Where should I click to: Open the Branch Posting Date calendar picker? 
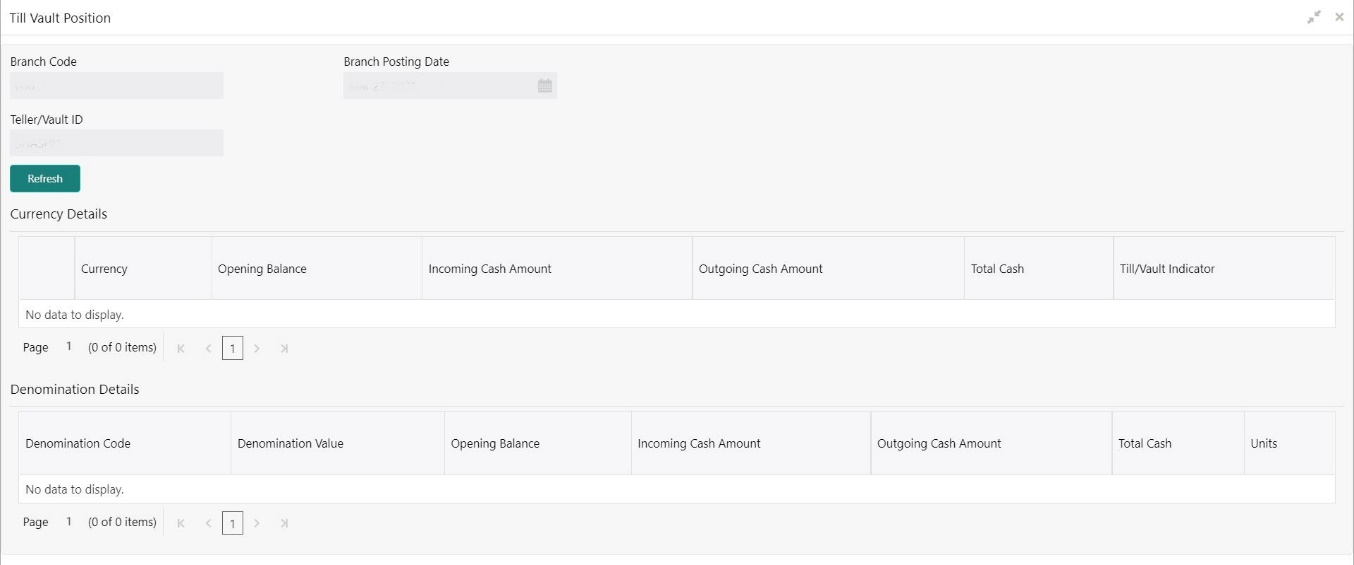(x=545, y=86)
